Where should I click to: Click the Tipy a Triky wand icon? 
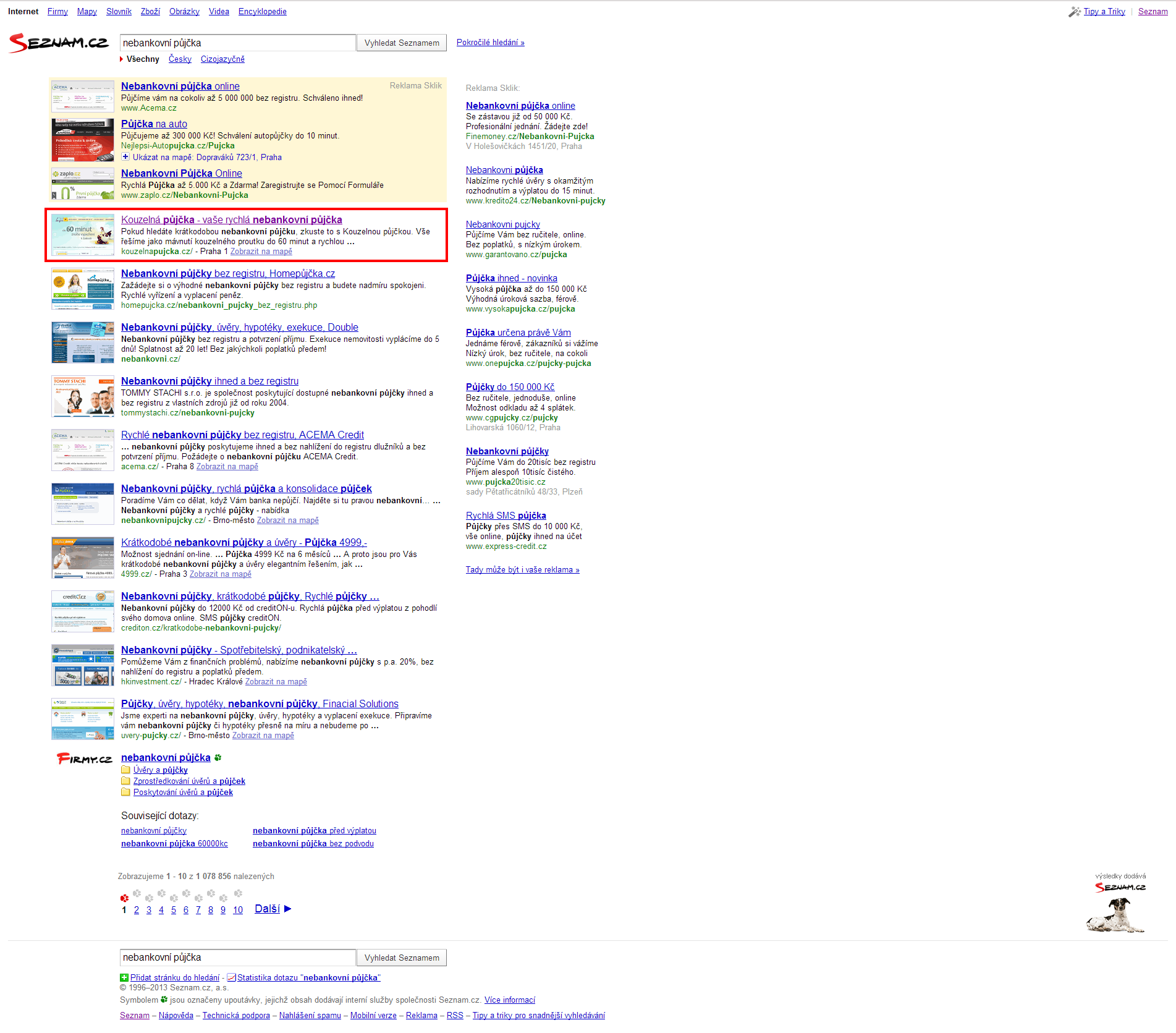click(x=1075, y=12)
